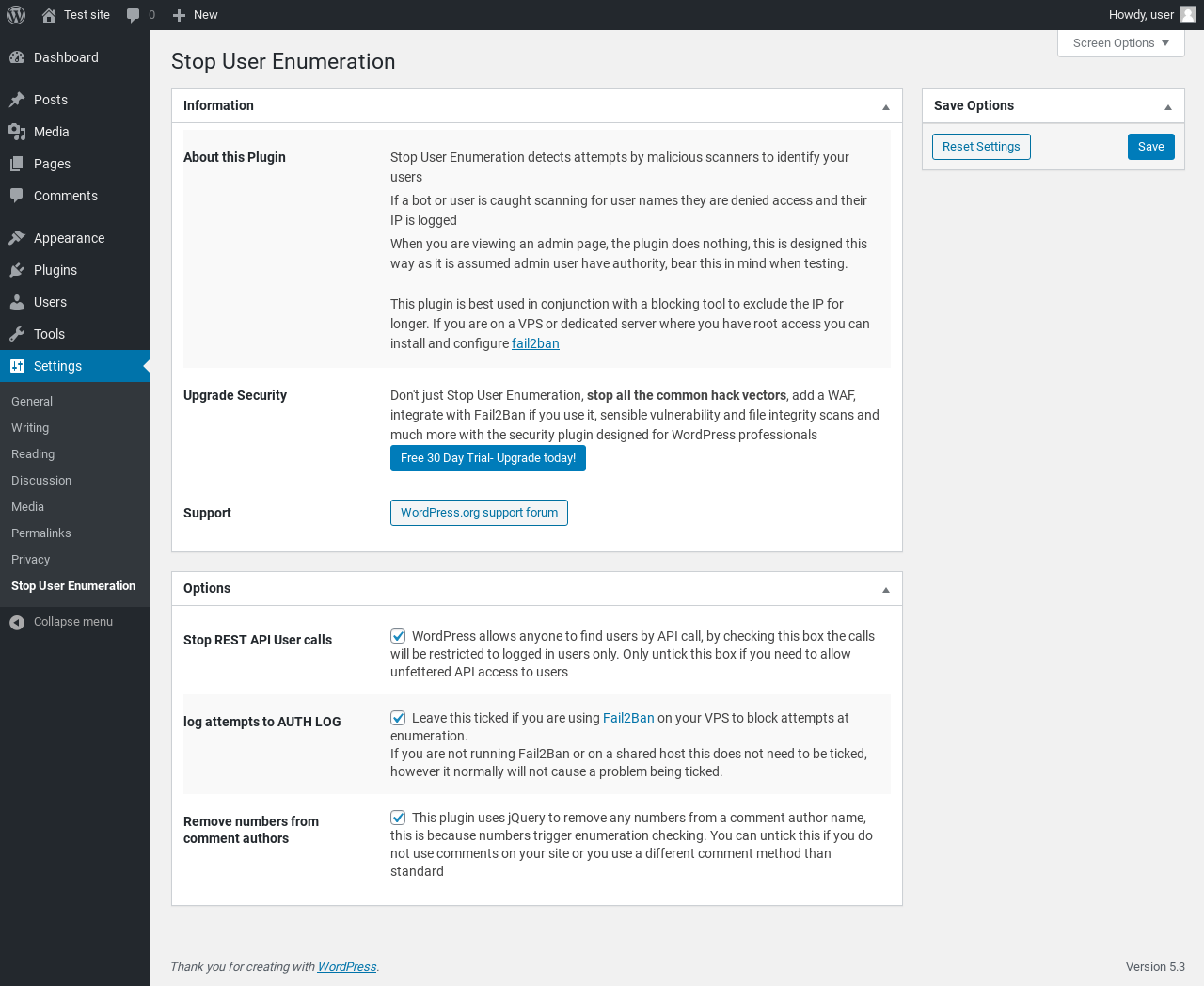
Task: Click the Collapse menu arrow icon
Action: (x=17, y=622)
